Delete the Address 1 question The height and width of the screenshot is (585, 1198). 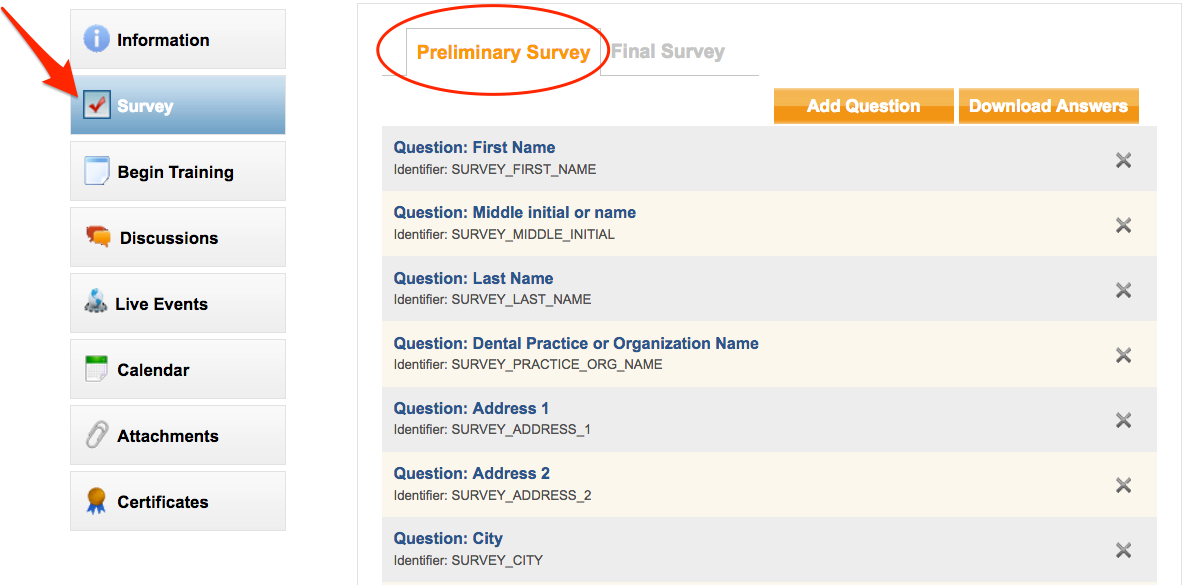pos(1123,420)
